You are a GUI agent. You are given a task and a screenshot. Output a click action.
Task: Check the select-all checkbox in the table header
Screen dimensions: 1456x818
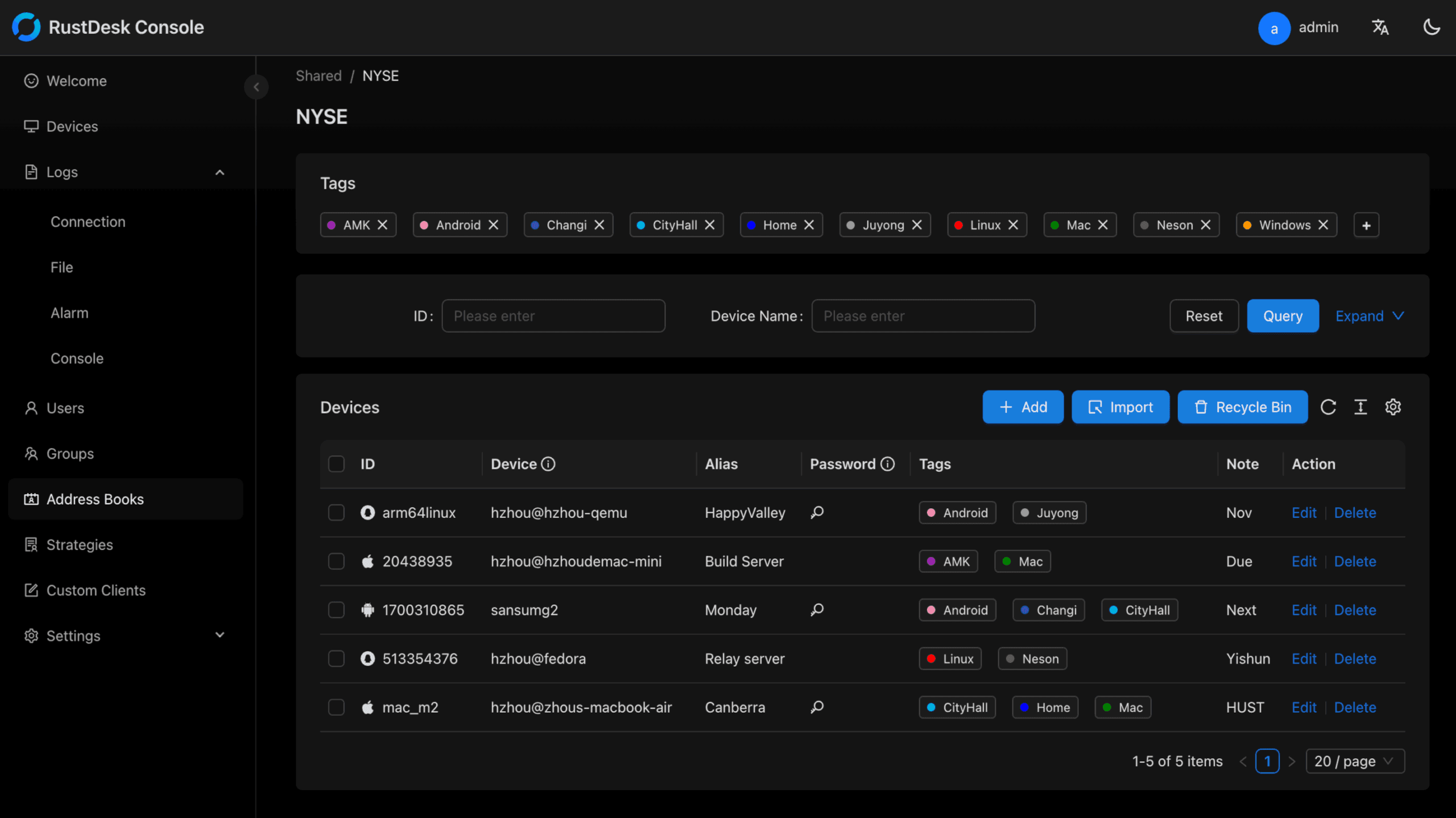(x=337, y=464)
